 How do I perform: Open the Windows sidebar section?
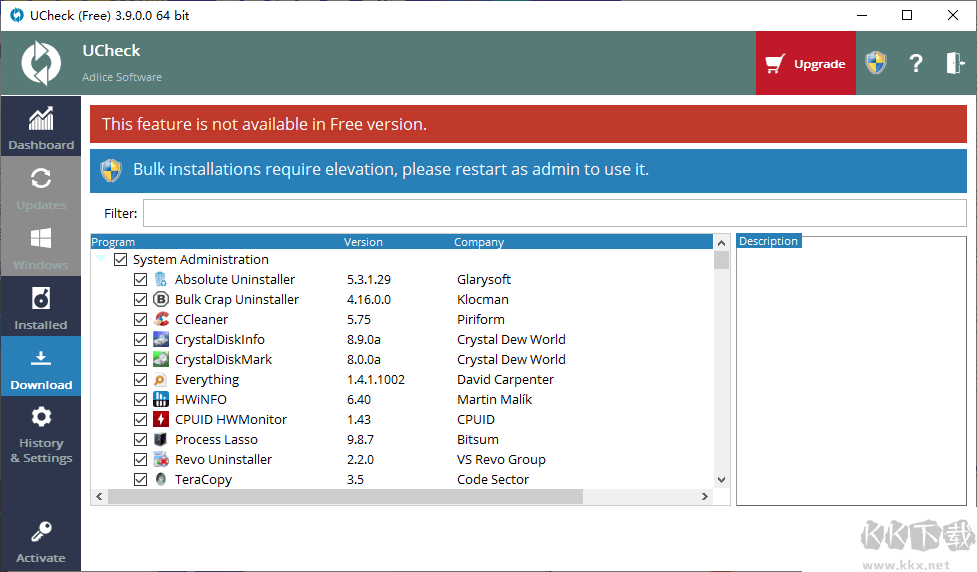pos(41,246)
